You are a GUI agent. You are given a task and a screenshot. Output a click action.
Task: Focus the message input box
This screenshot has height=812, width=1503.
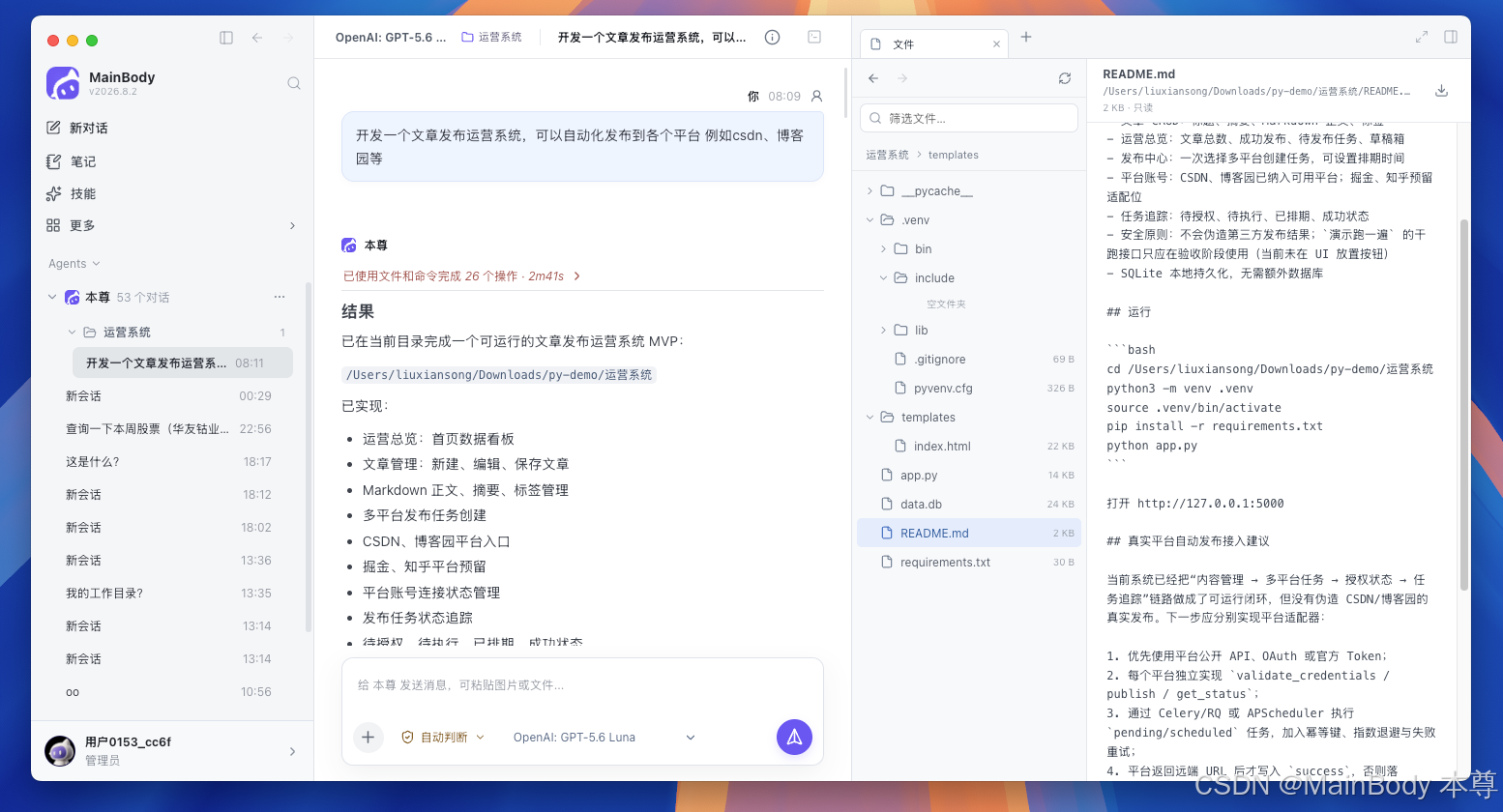click(x=582, y=685)
